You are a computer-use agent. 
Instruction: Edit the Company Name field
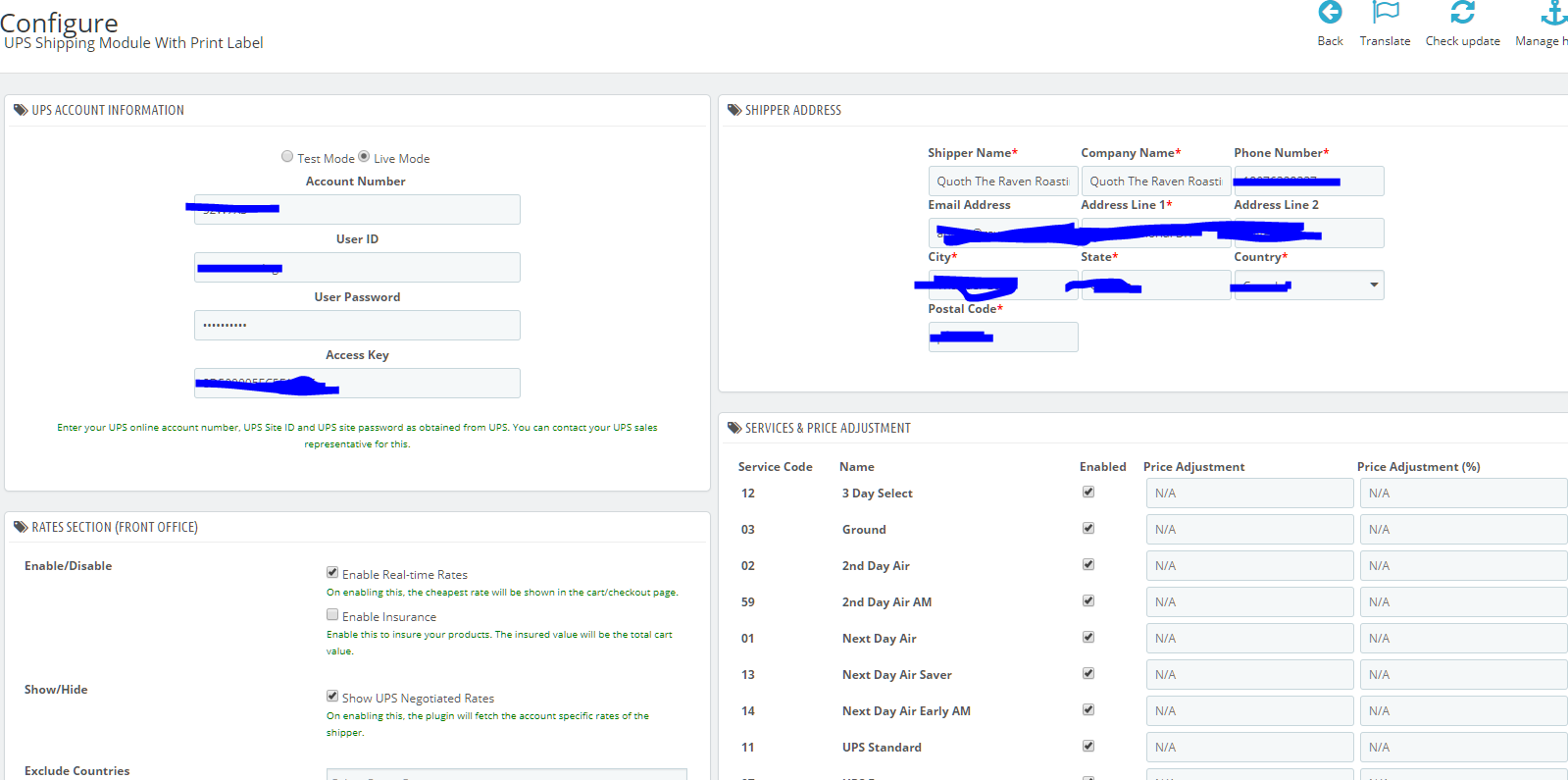[x=1156, y=182]
